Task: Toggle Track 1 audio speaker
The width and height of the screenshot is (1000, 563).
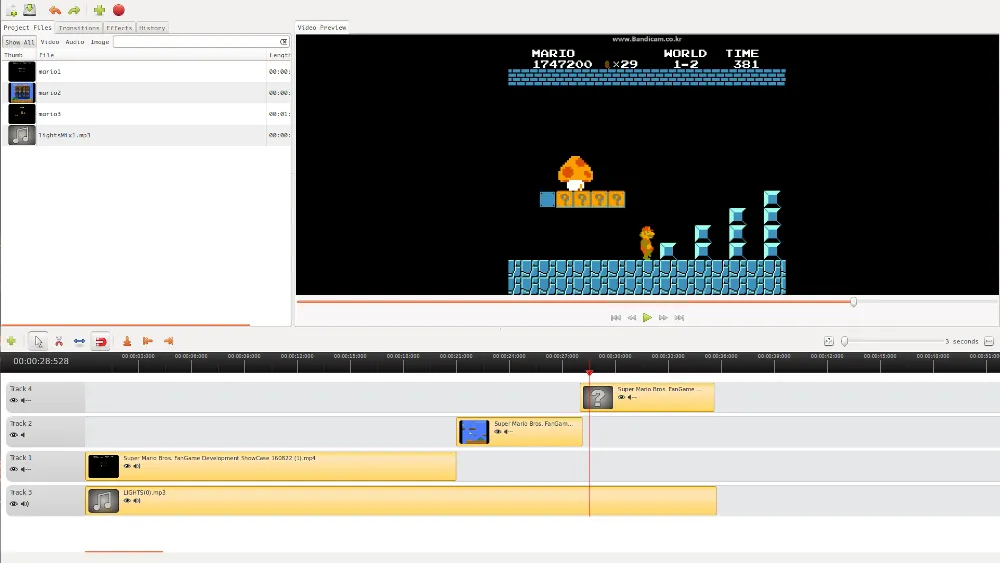Action: point(26,469)
